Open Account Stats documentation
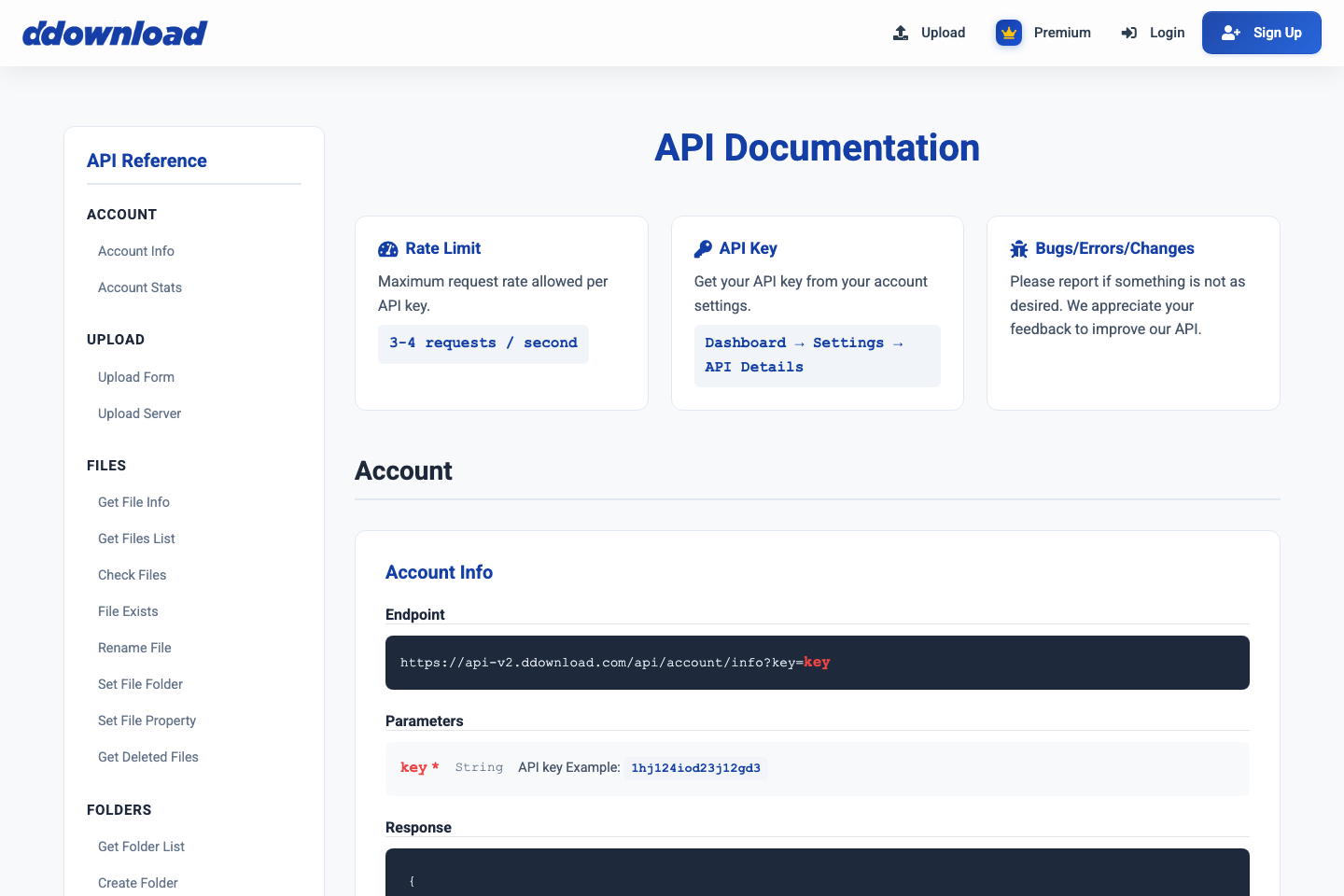1344x896 pixels. (x=140, y=287)
